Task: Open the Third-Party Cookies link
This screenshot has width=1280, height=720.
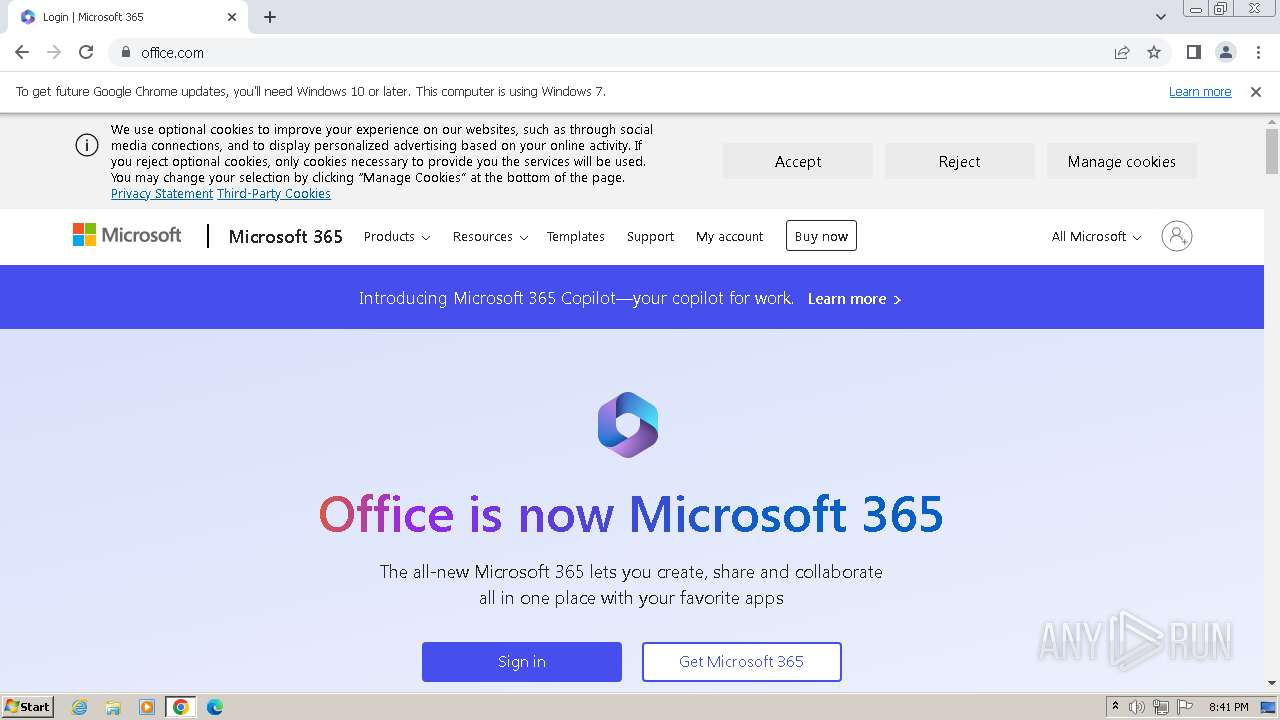Action: pos(274,194)
